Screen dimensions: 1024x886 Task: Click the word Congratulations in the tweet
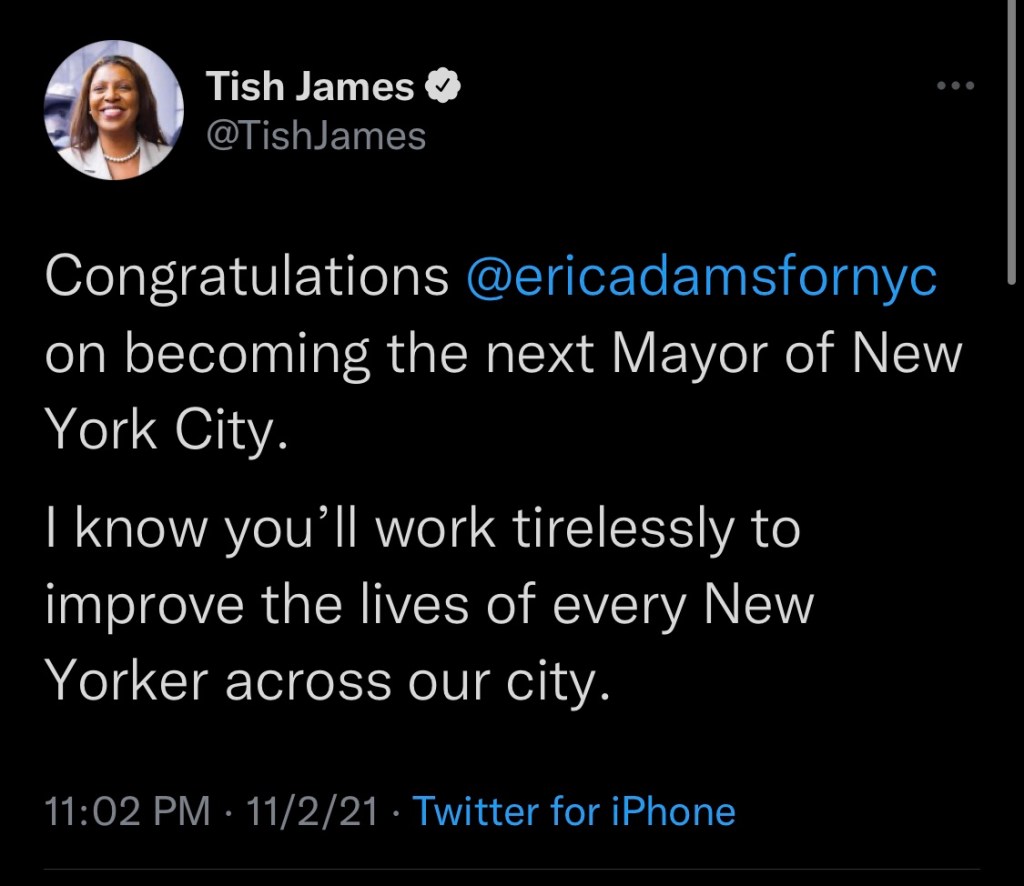pos(247,277)
